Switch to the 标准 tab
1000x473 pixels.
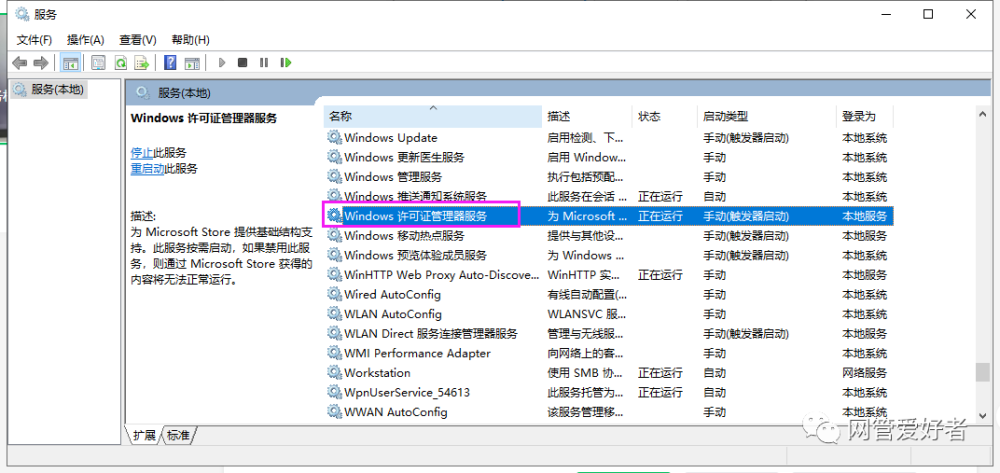[x=179, y=435]
